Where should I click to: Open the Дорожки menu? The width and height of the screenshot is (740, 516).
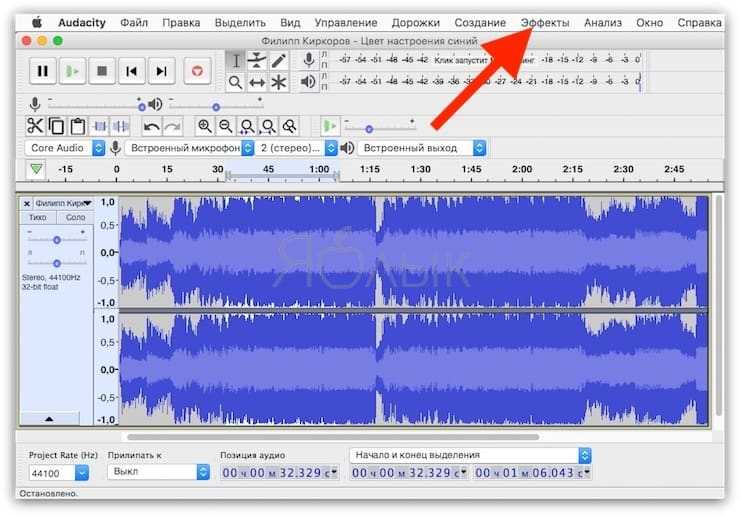point(415,23)
